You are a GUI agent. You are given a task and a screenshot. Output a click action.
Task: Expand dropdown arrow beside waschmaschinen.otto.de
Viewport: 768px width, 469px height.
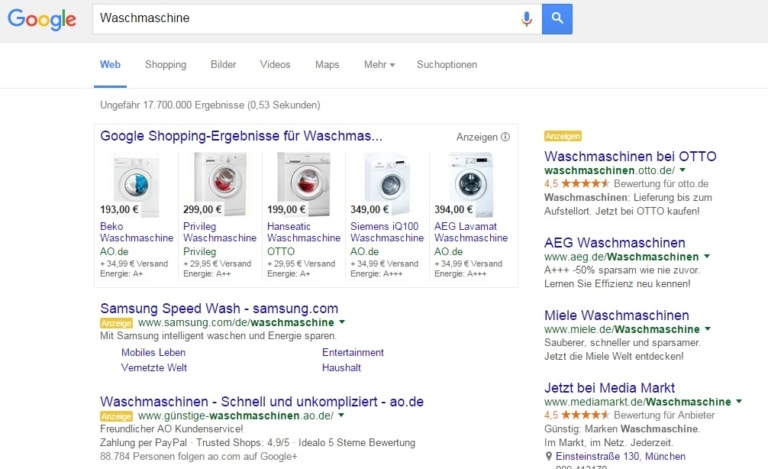click(683, 170)
